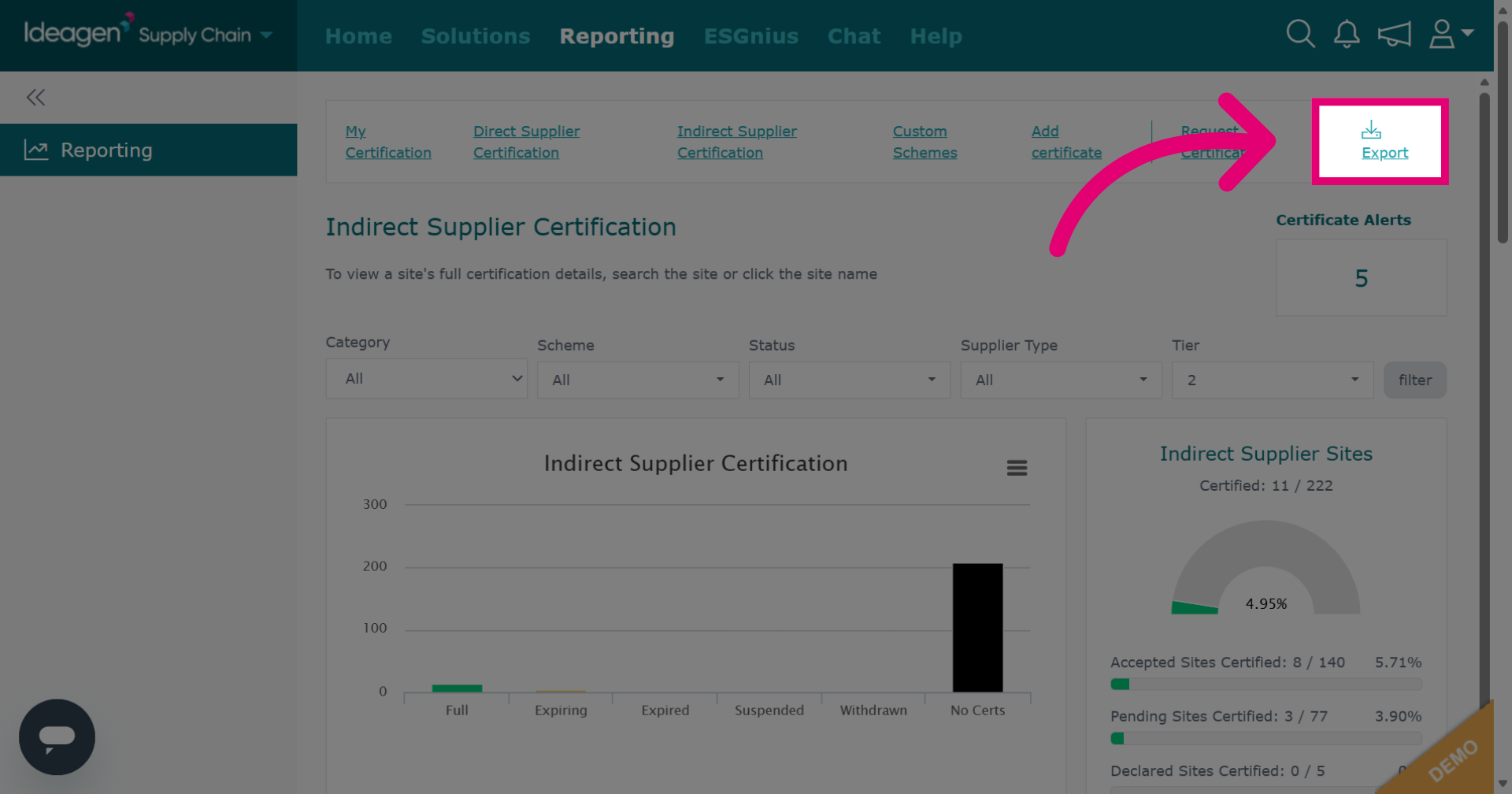The width and height of the screenshot is (1512, 794).
Task: Collapse the sidebar with double chevron
Action: click(x=35, y=97)
